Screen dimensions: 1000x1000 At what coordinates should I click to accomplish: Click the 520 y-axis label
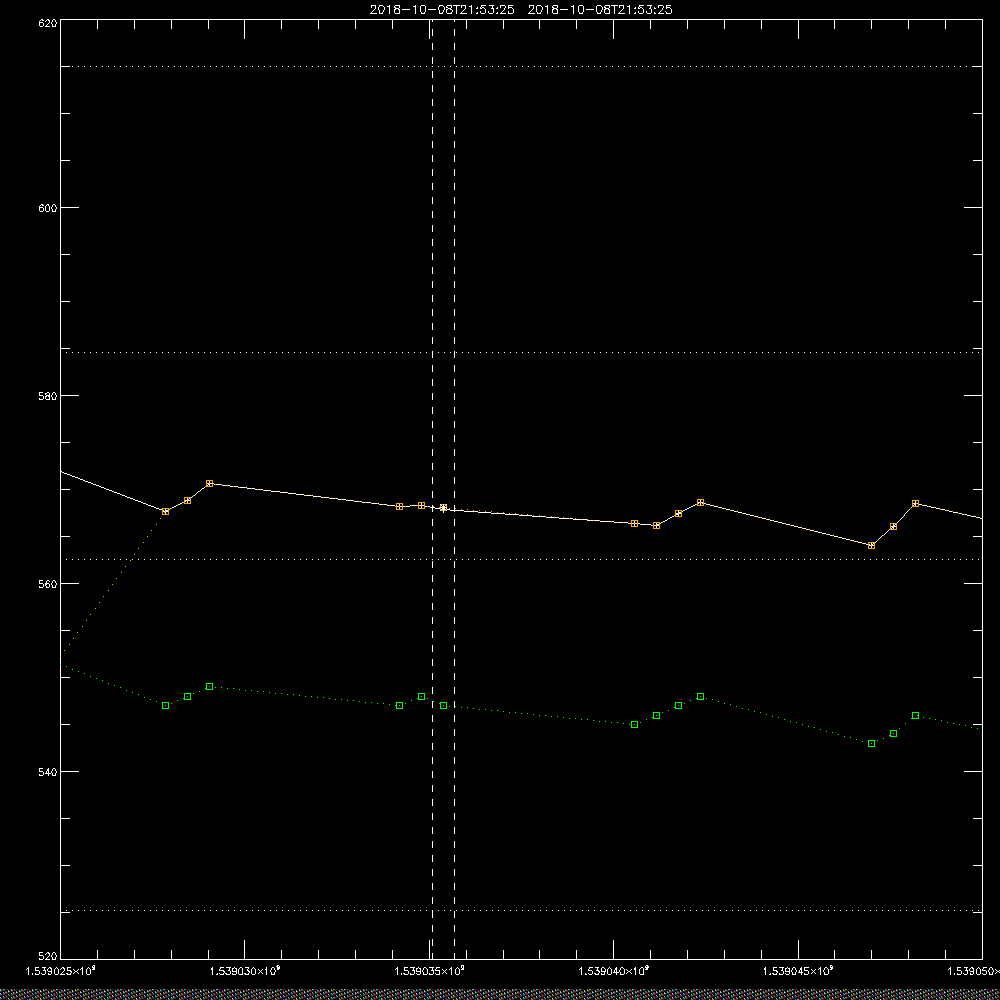(48, 956)
